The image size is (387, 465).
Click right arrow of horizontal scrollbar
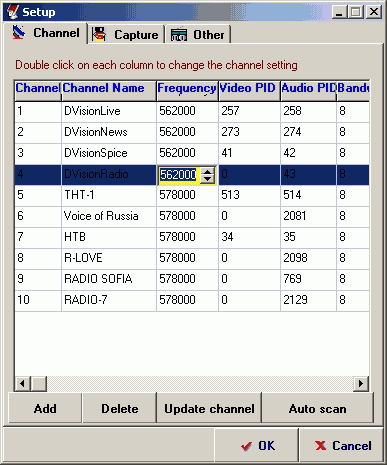(361, 383)
